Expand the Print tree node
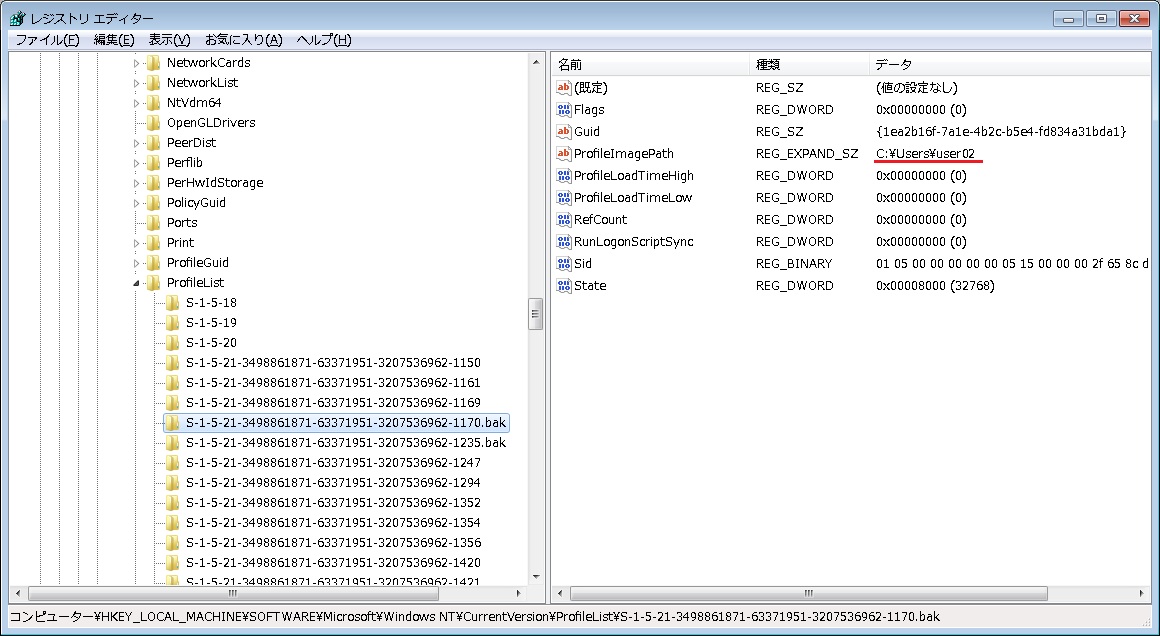The width and height of the screenshot is (1160, 636). (x=137, y=243)
